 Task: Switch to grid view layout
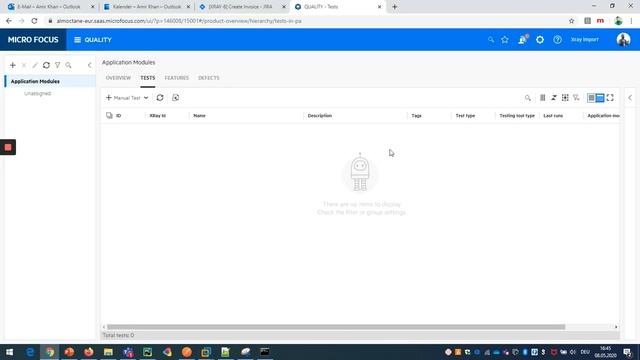[x=591, y=98]
